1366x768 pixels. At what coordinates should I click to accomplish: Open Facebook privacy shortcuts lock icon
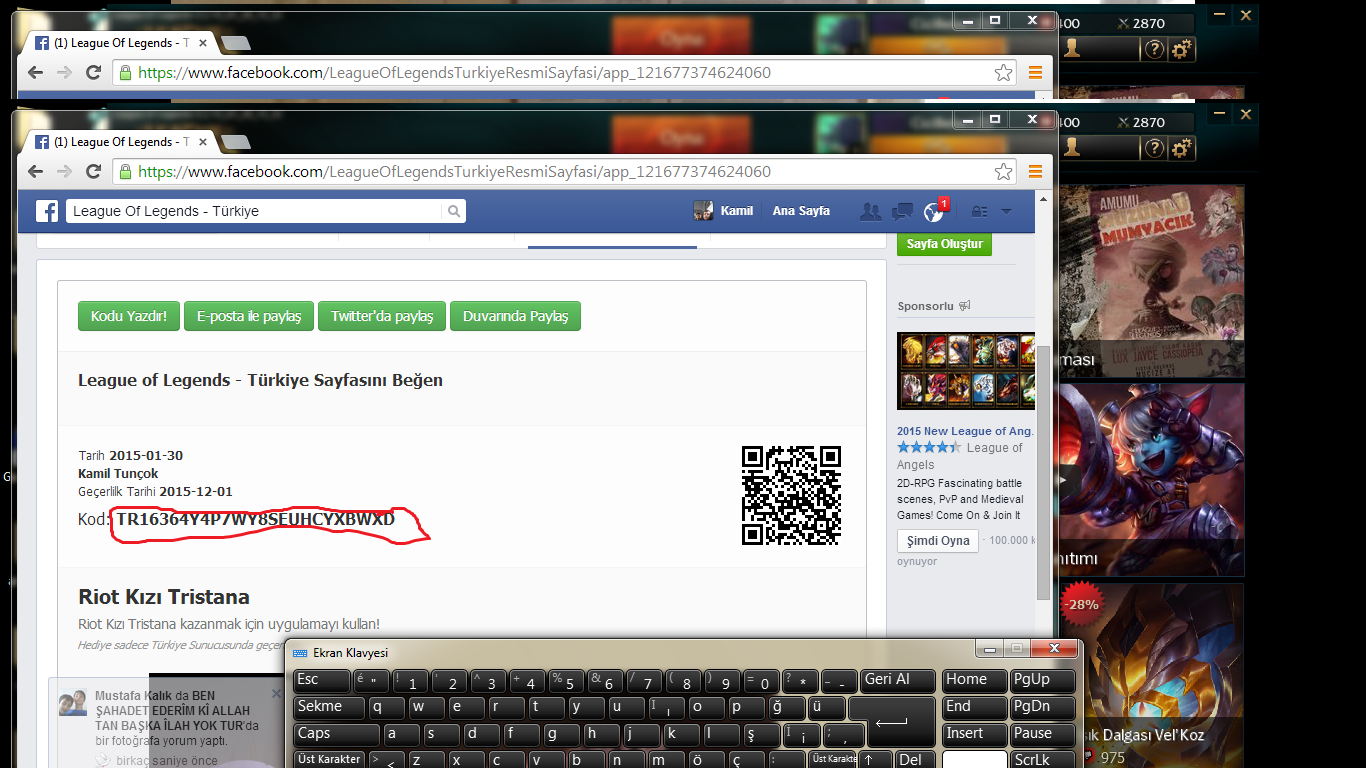[979, 211]
